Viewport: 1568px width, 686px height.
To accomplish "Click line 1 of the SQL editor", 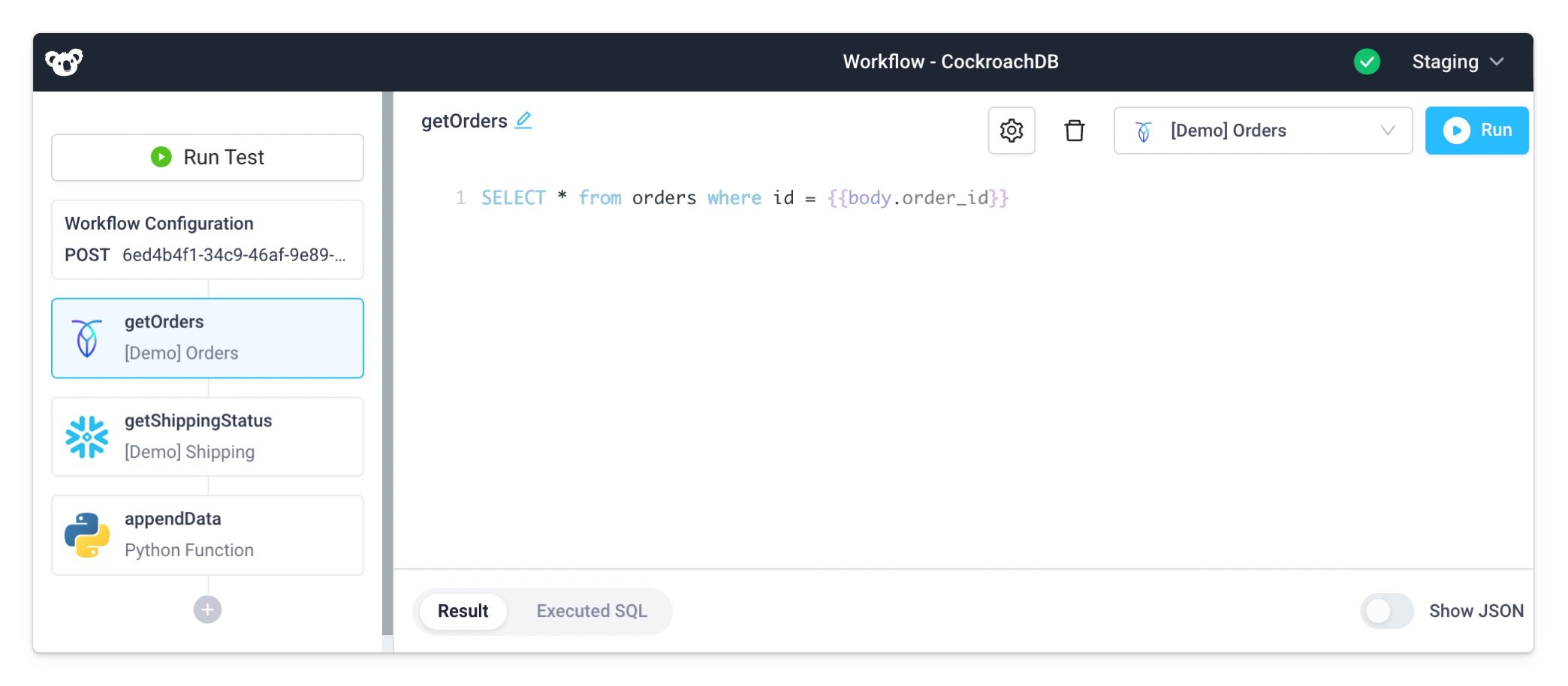I will point(743,197).
